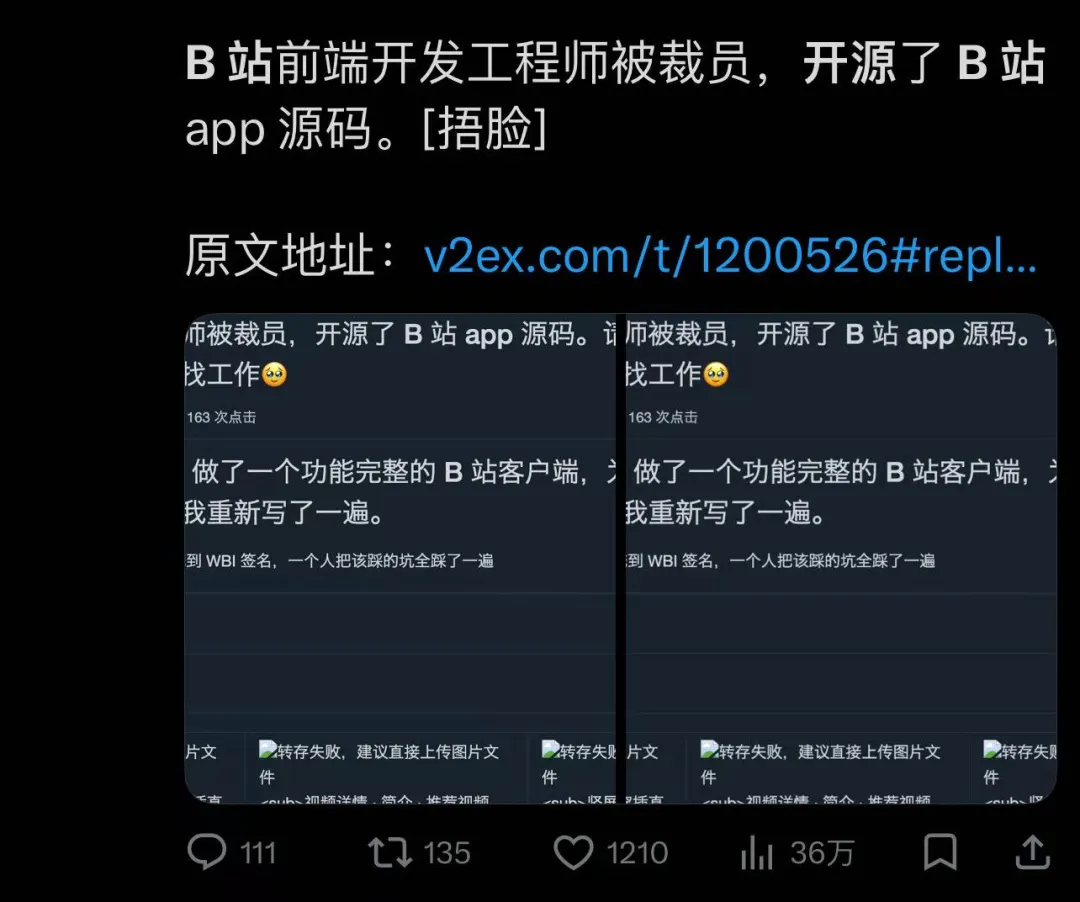Open the v2ex.com/t/1200526 link
Image resolution: width=1080 pixels, height=902 pixels.
pos(730,256)
